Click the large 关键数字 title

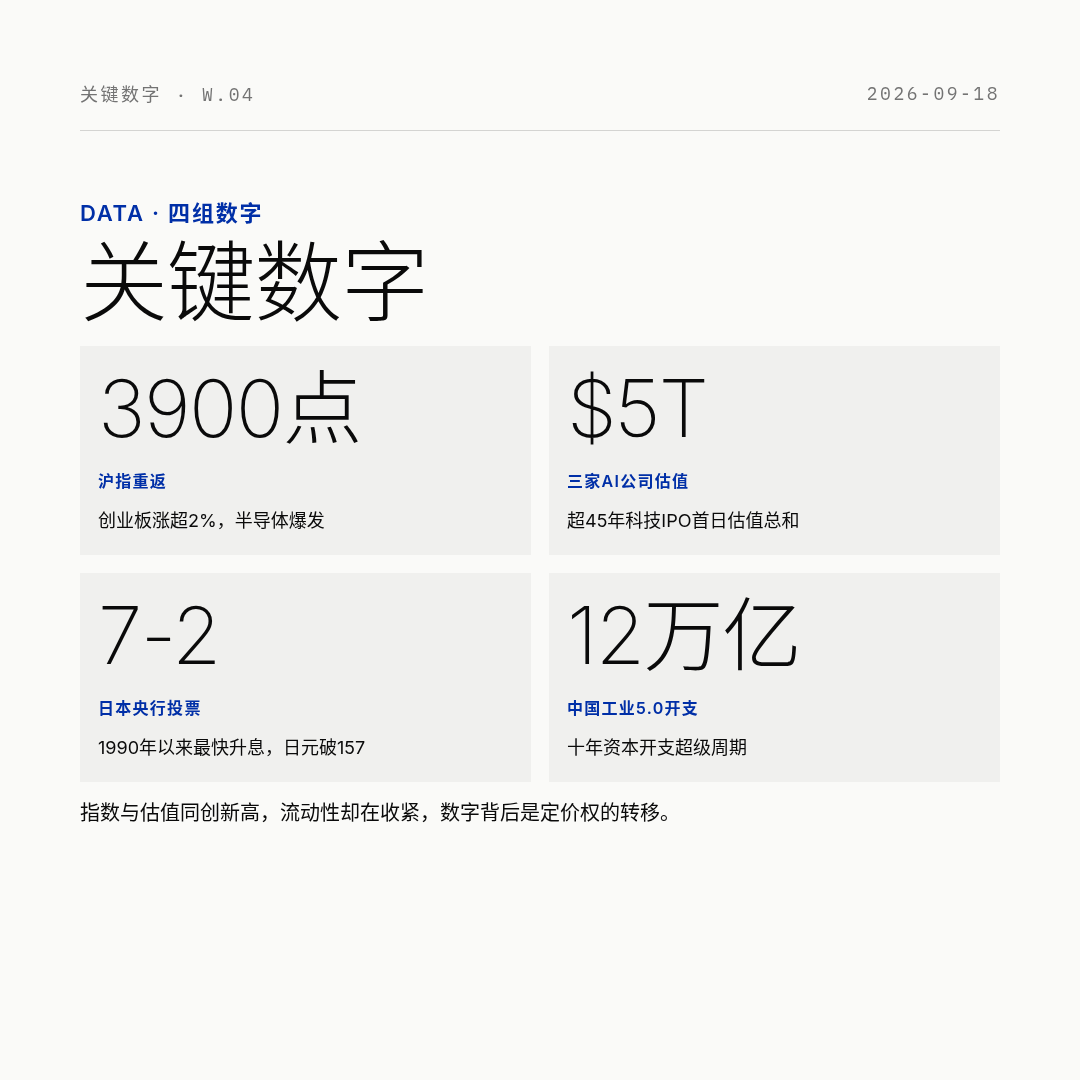(x=253, y=280)
